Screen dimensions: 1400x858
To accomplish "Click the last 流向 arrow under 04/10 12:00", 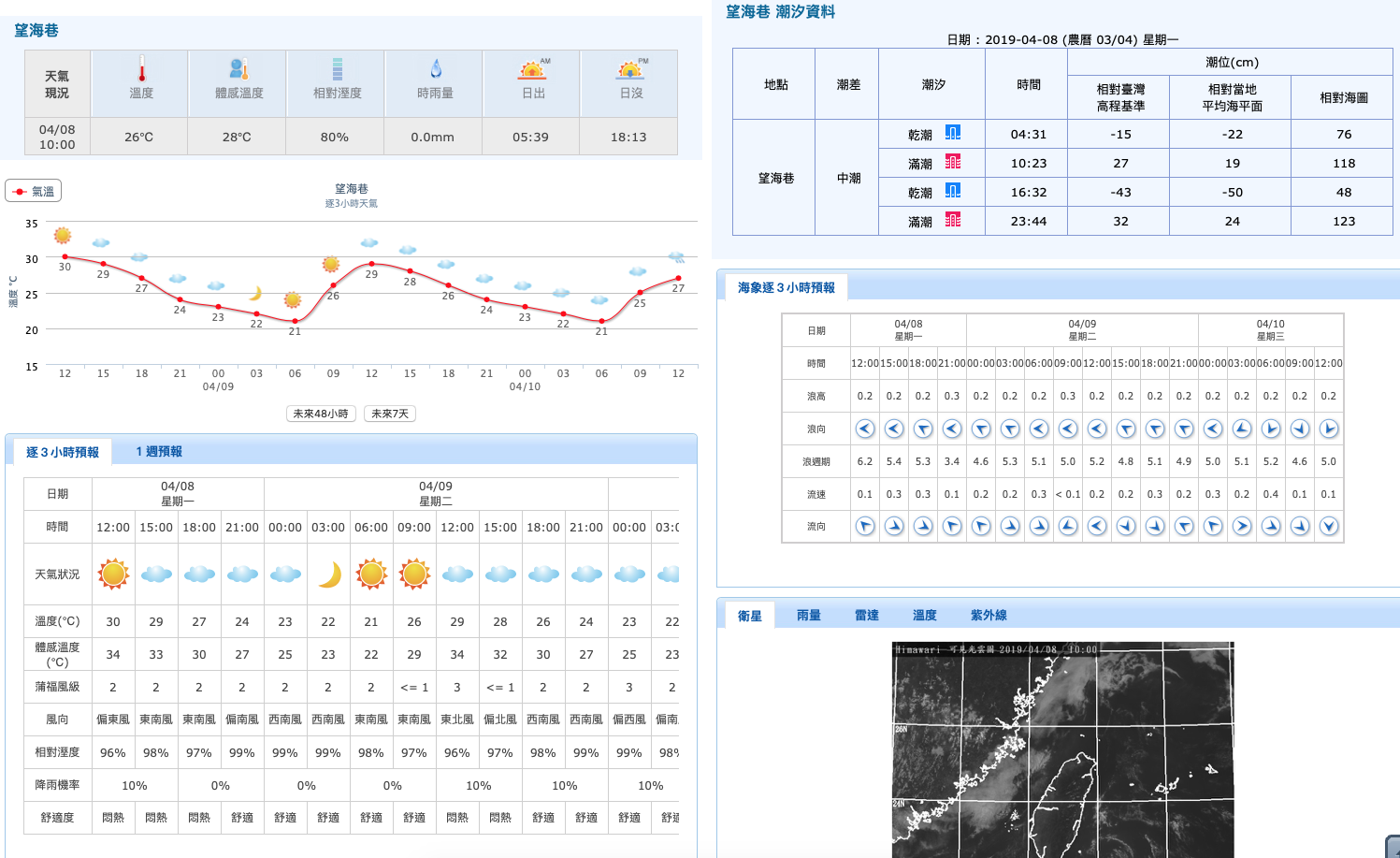I will [x=1329, y=526].
